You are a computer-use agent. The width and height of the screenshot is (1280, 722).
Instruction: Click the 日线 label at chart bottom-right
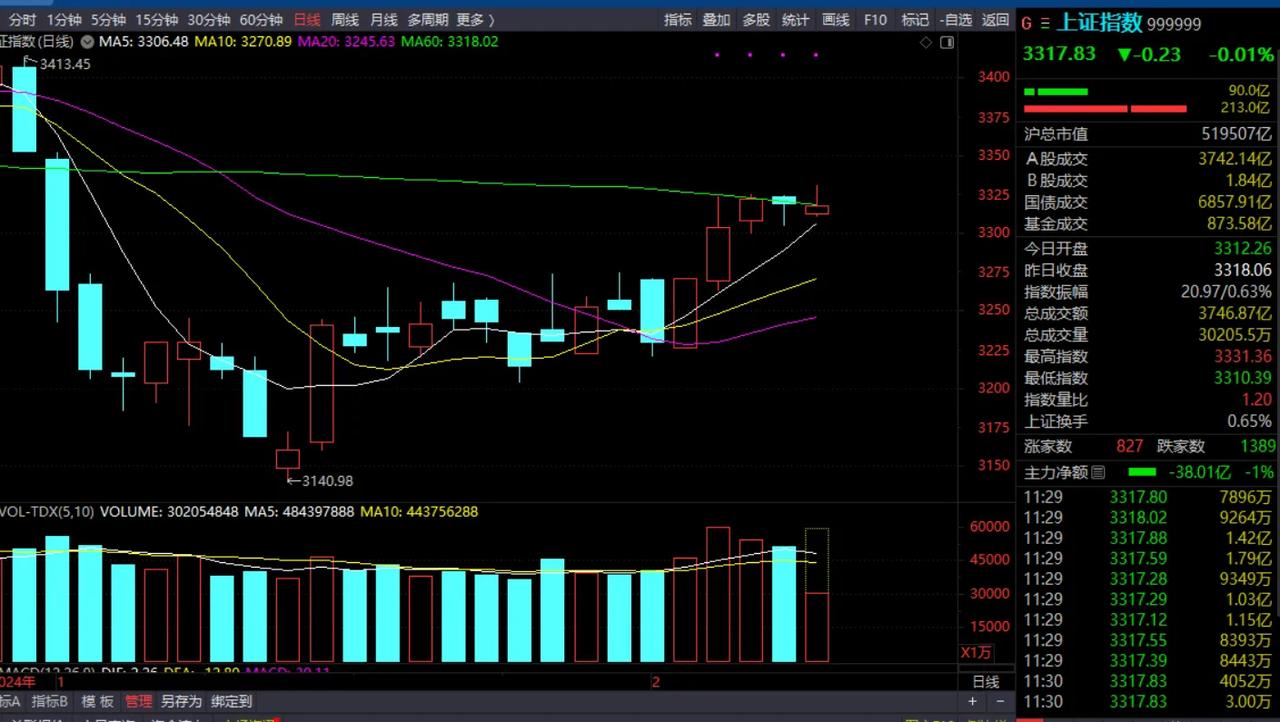[985, 682]
